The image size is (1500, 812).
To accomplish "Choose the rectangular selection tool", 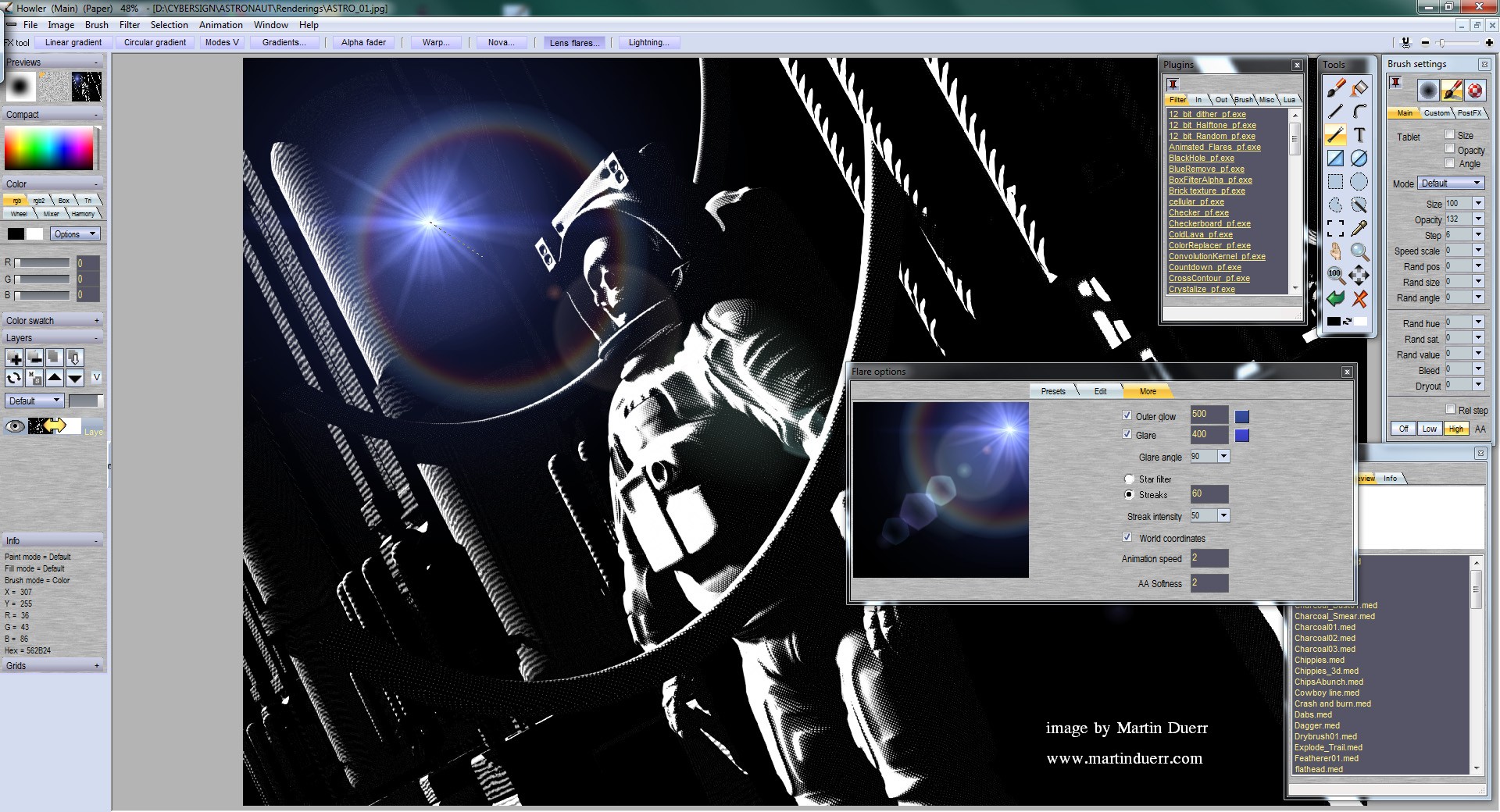I will click(1336, 183).
